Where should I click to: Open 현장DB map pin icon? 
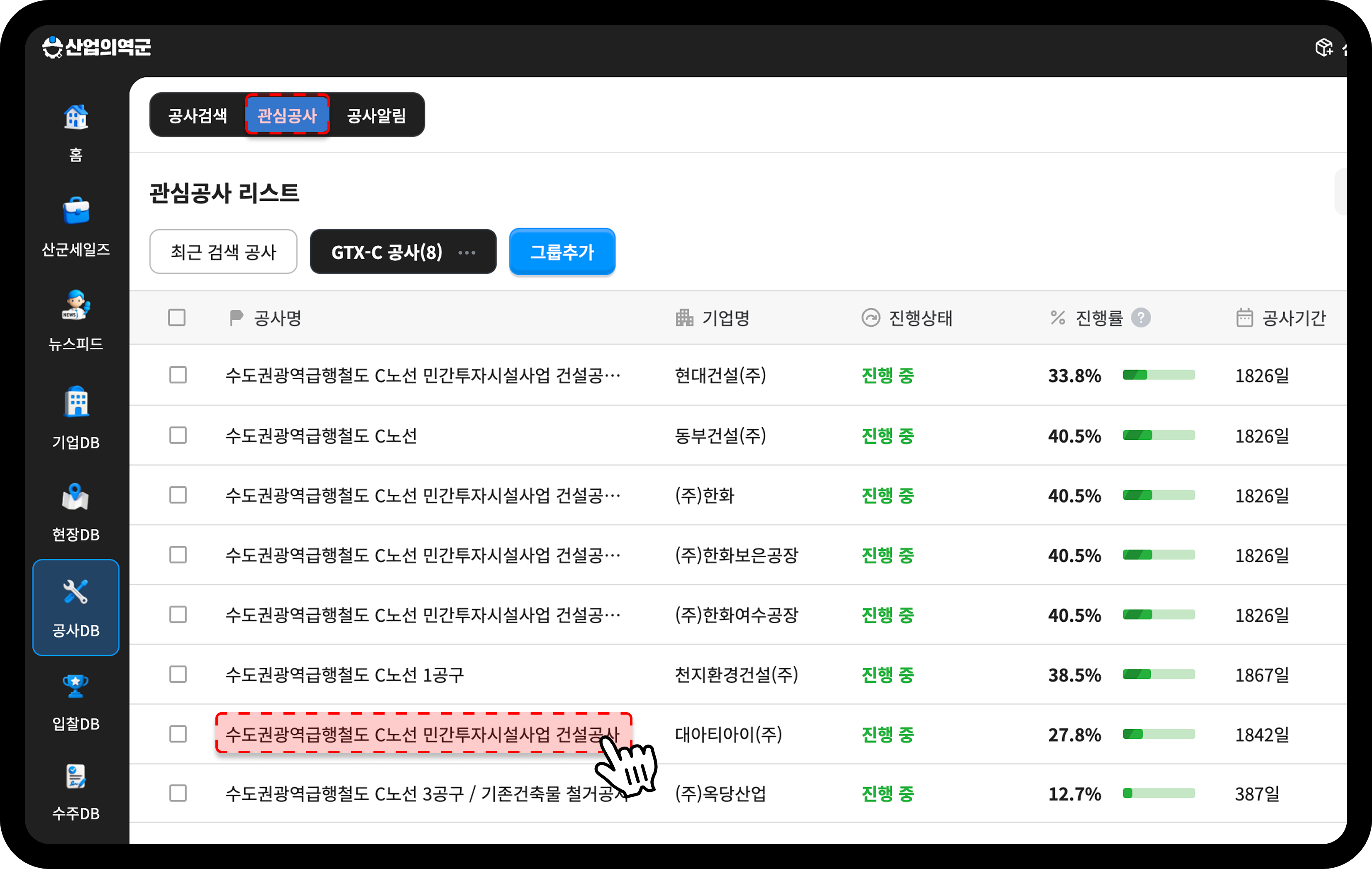coord(76,497)
